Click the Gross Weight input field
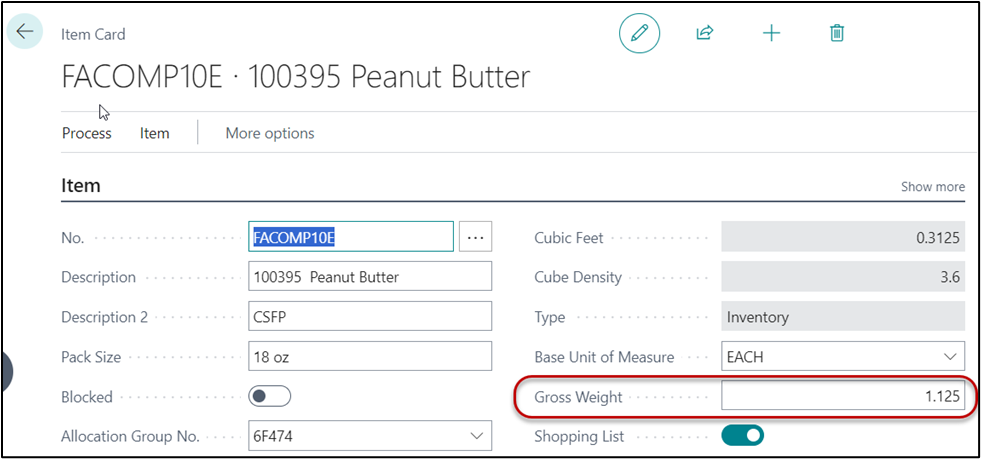The width and height of the screenshot is (981, 459). (842, 397)
